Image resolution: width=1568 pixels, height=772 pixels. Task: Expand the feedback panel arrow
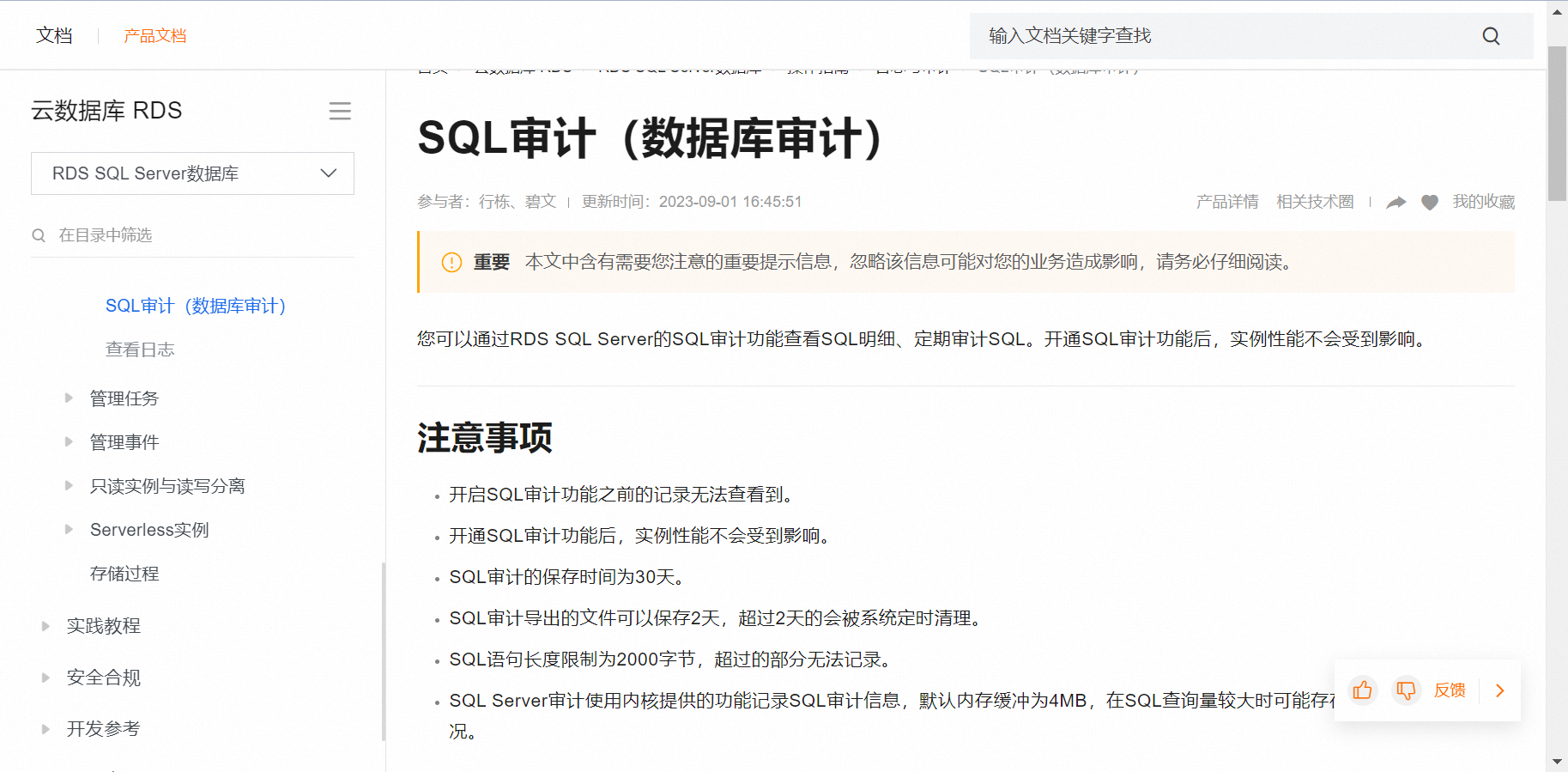(1500, 690)
